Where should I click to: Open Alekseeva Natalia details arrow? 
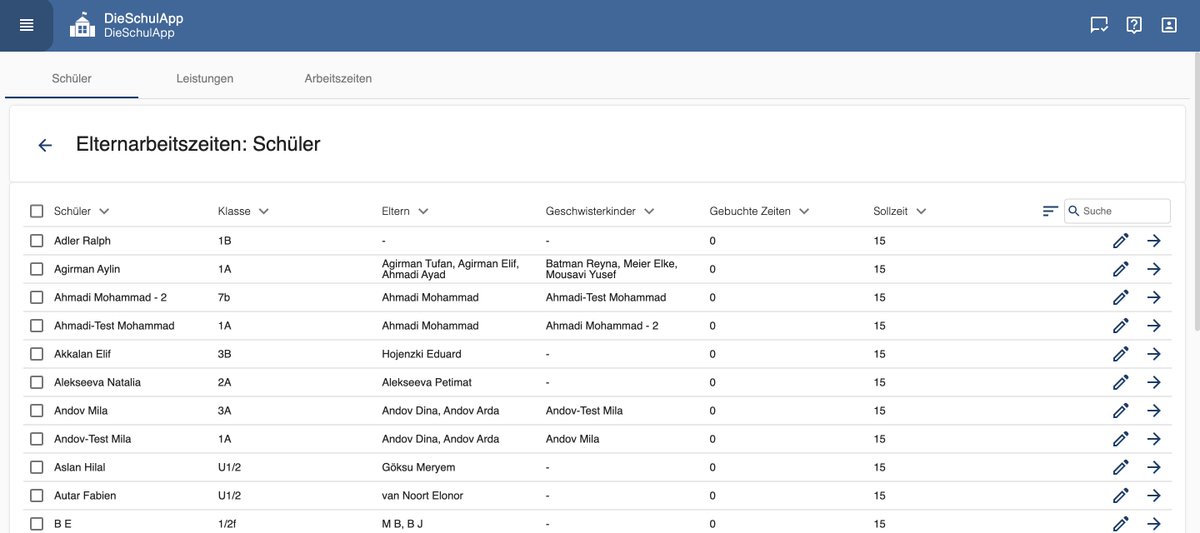[x=1154, y=382]
